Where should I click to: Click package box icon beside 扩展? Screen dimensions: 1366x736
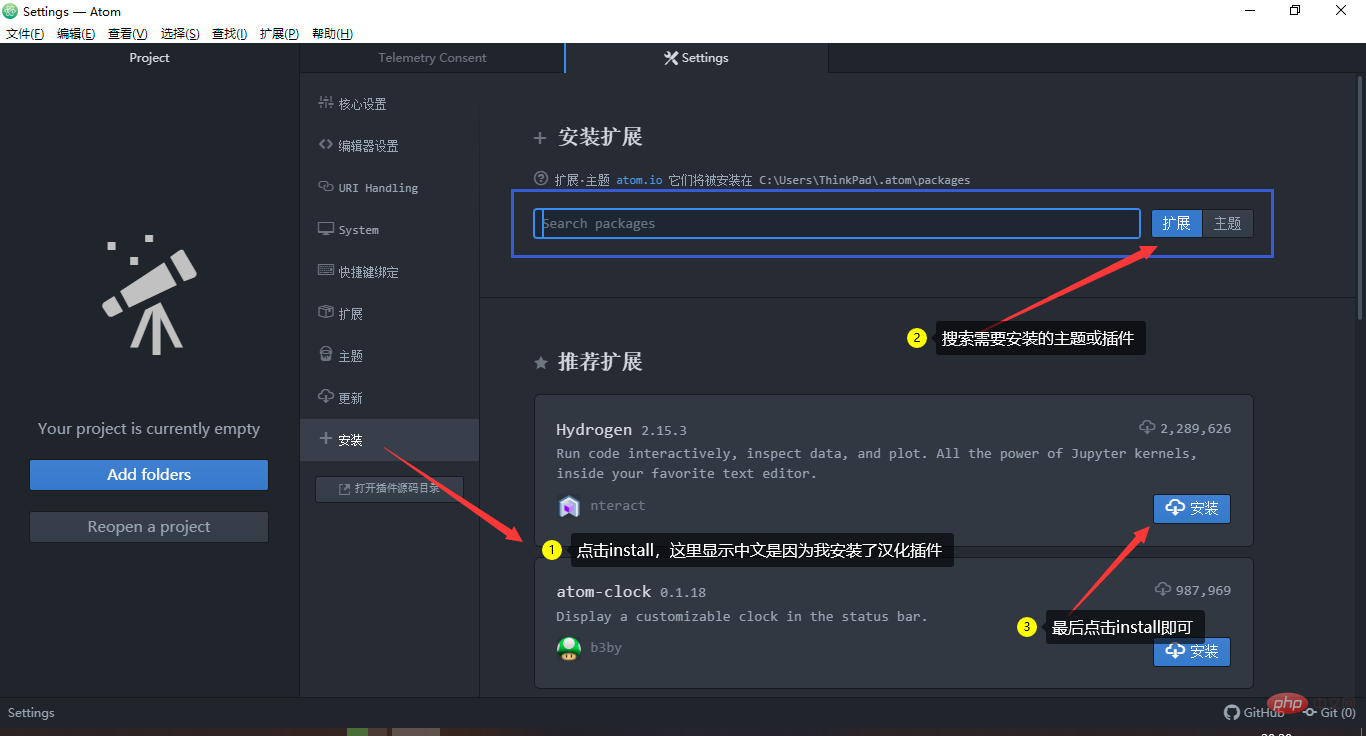[325, 312]
